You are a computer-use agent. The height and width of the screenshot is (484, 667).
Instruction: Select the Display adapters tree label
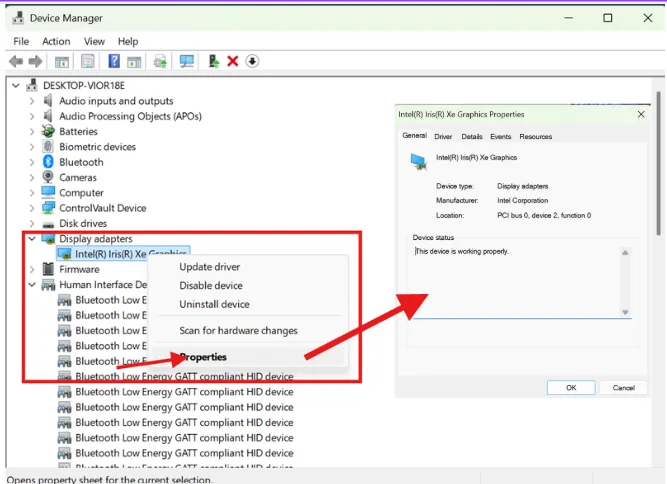(96, 239)
